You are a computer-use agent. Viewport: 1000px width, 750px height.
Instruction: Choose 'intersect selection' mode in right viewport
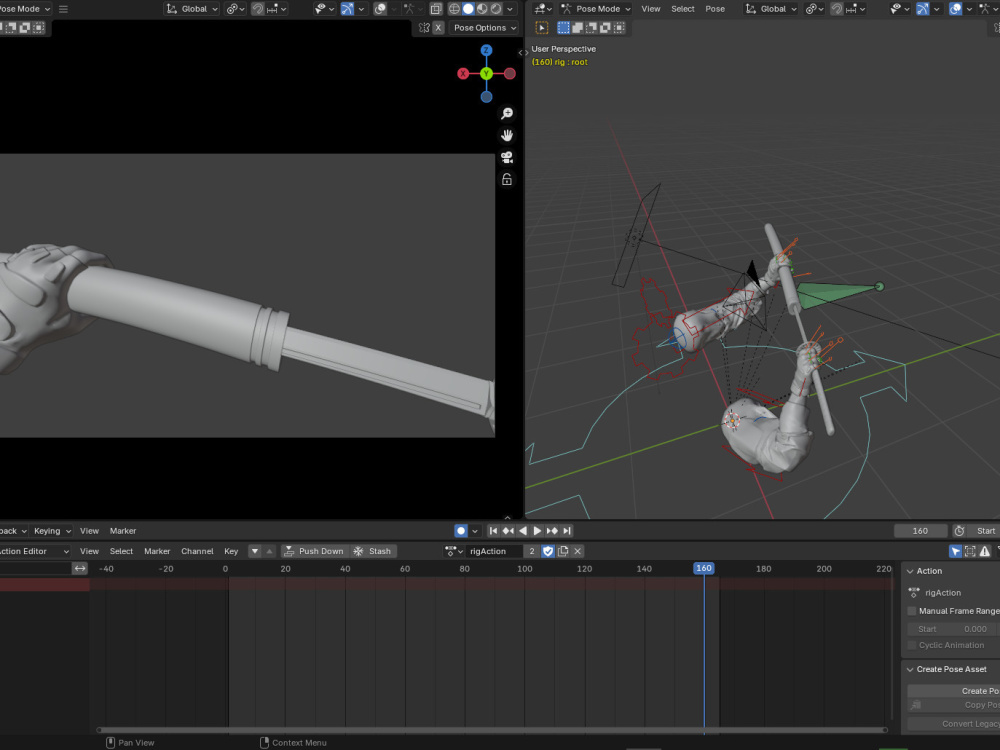pyautogui.click(x=619, y=27)
